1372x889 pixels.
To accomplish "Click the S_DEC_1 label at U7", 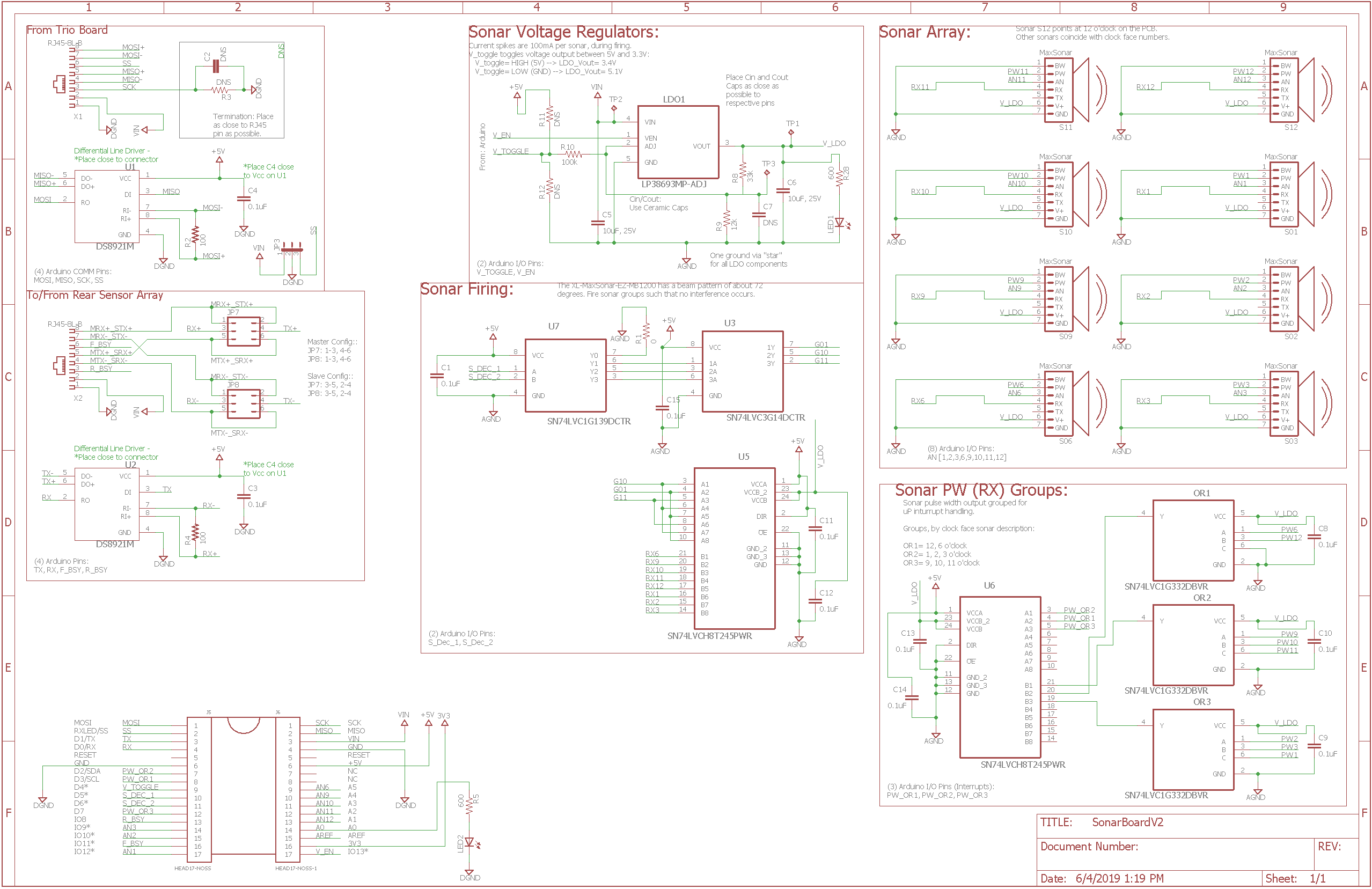I will coord(484,368).
